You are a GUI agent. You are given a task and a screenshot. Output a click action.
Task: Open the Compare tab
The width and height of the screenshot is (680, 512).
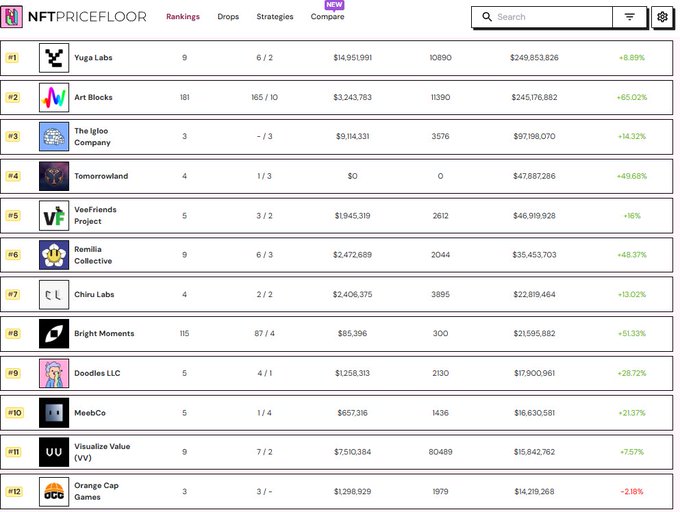[327, 17]
